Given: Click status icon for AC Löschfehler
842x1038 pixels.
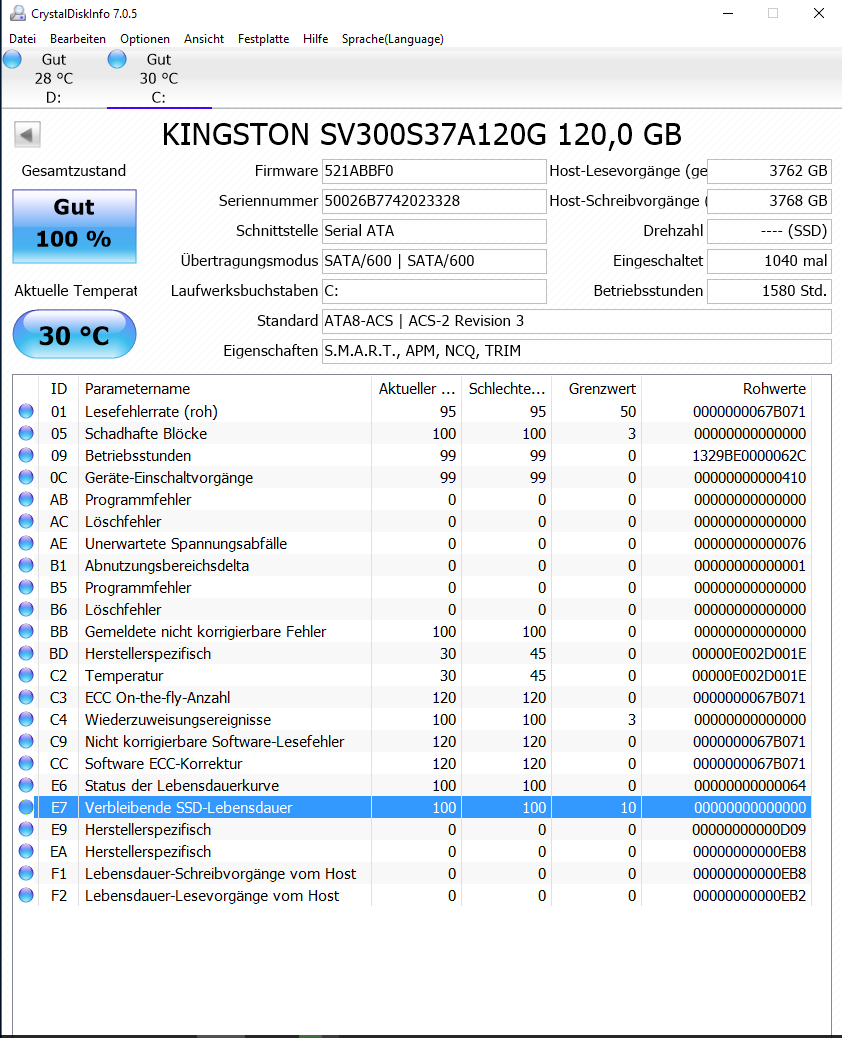Looking at the screenshot, I should click(x=26, y=521).
